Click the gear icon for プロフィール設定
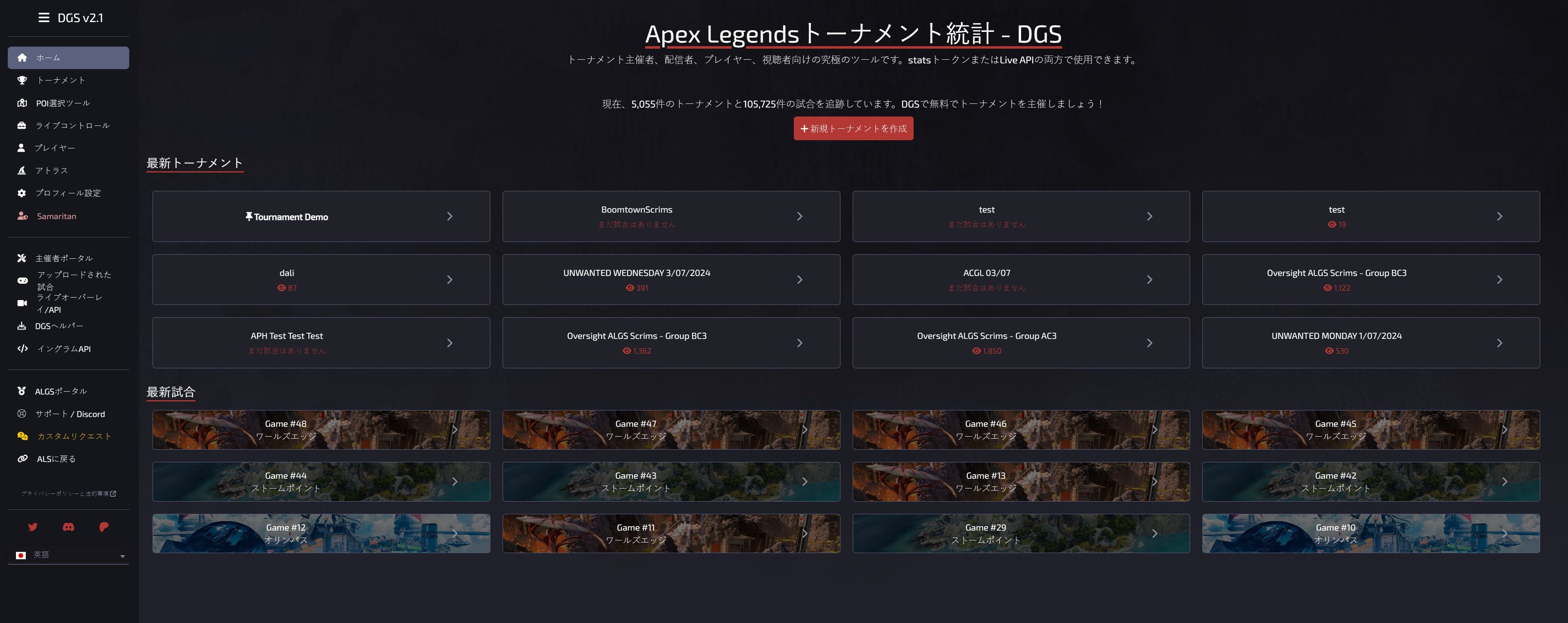1568x623 pixels. tap(22, 193)
